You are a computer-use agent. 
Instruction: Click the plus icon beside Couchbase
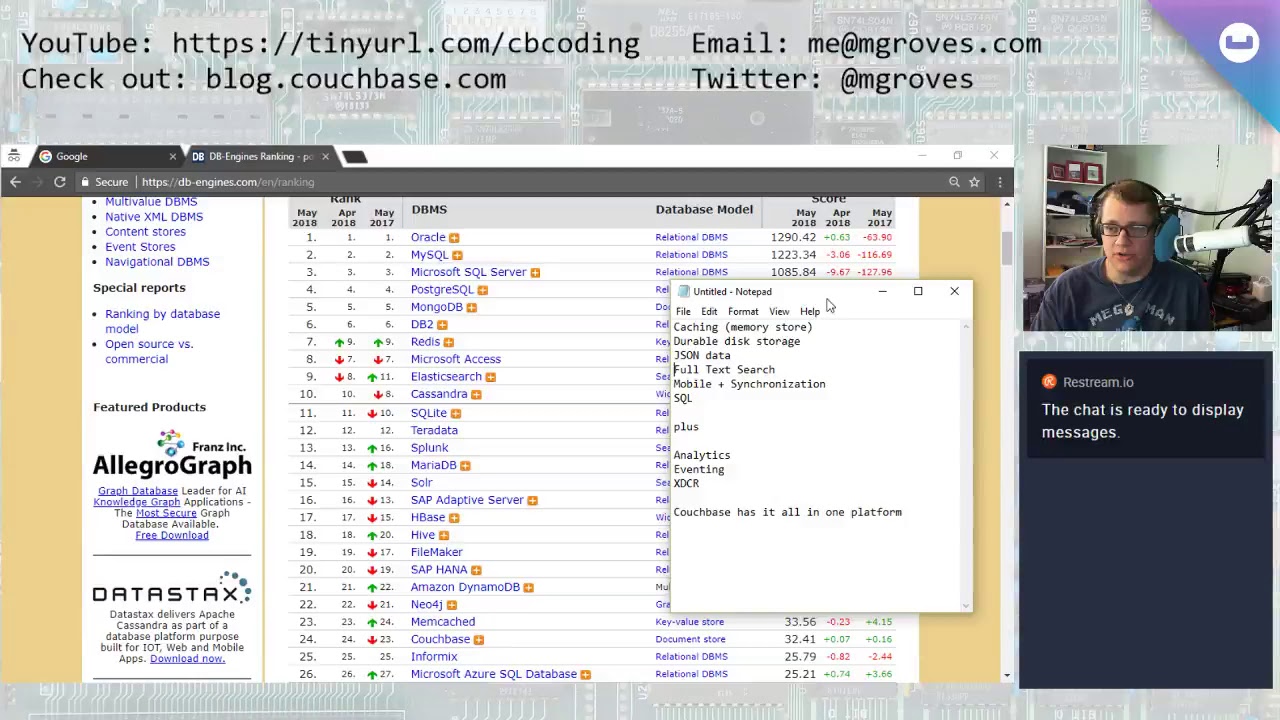point(478,640)
